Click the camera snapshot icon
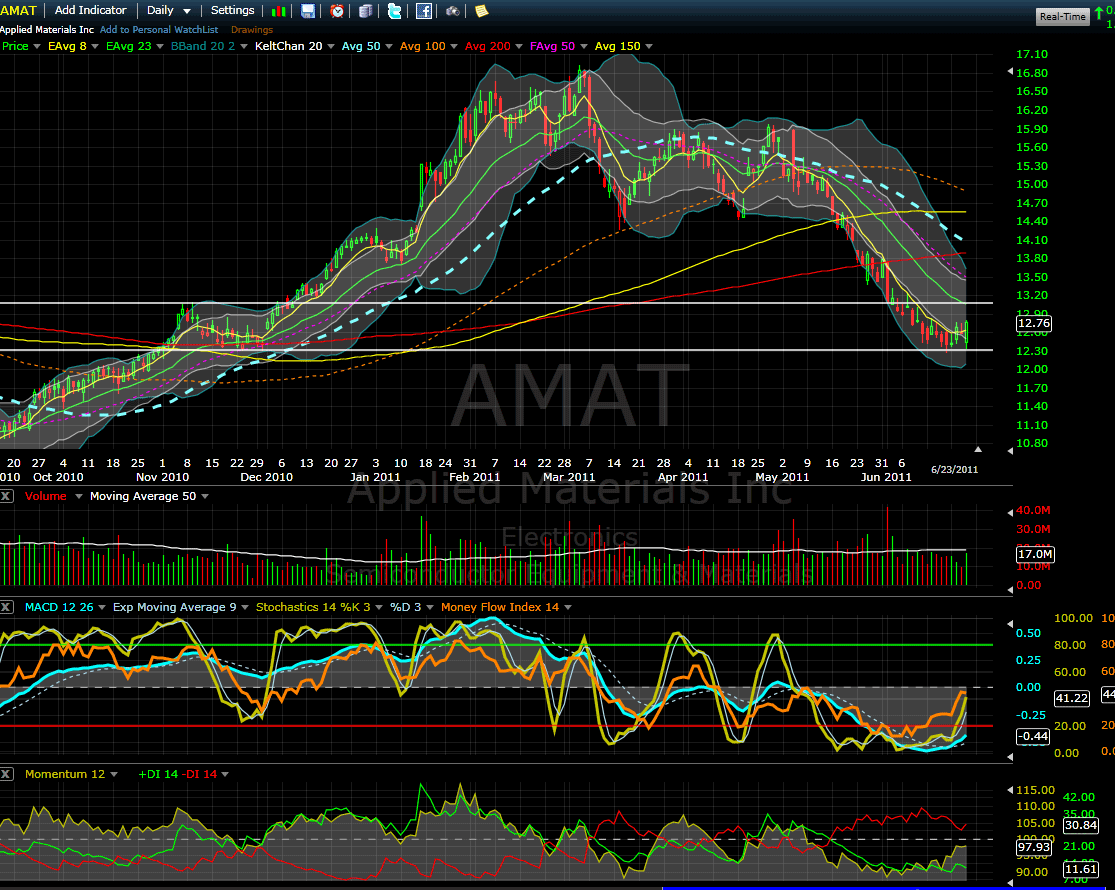 (452, 11)
